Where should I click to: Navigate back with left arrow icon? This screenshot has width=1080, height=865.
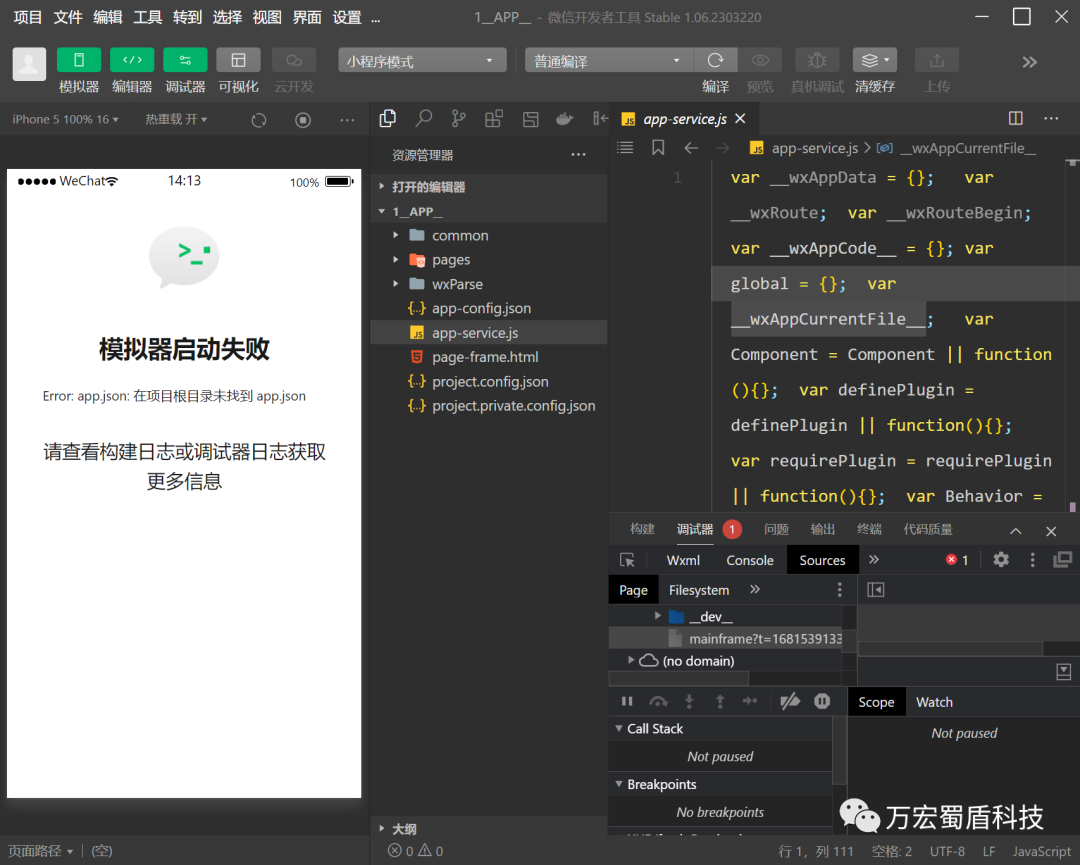tap(691, 147)
